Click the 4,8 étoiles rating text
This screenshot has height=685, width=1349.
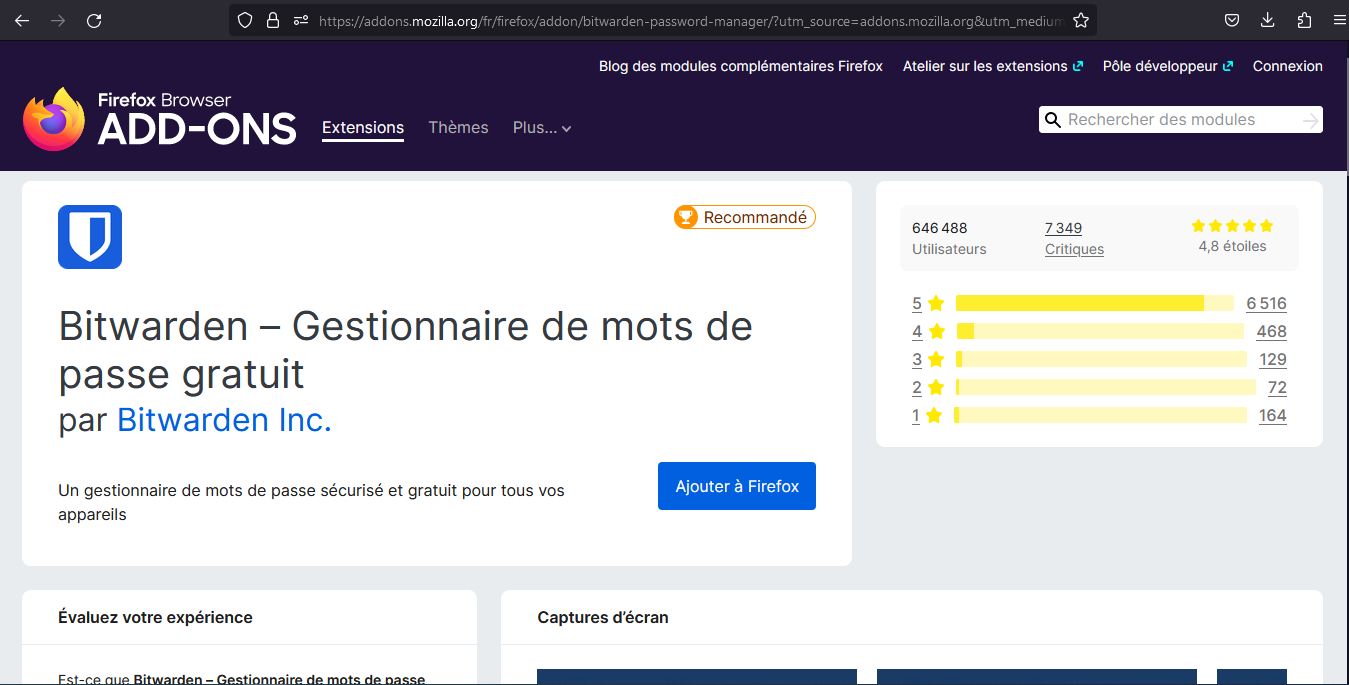click(1232, 246)
